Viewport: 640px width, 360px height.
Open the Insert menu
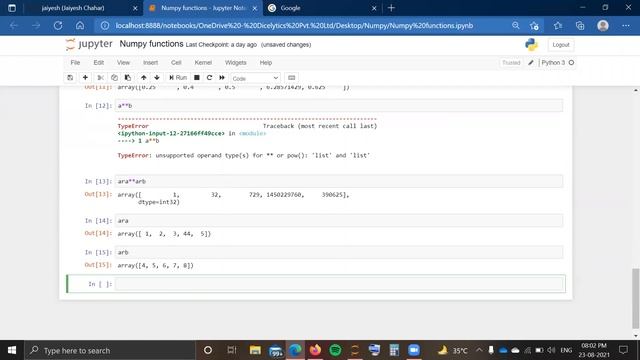pos(150,62)
